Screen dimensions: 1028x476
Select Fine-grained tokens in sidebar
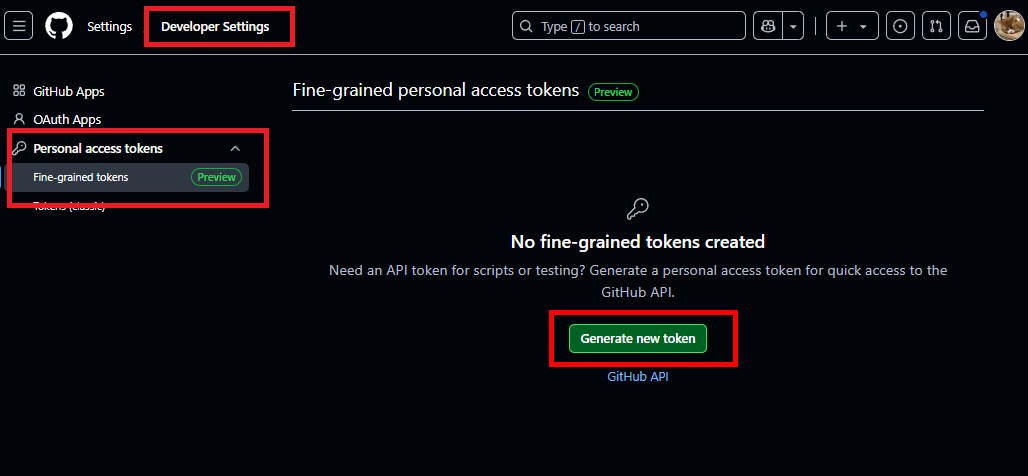point(81,177)
